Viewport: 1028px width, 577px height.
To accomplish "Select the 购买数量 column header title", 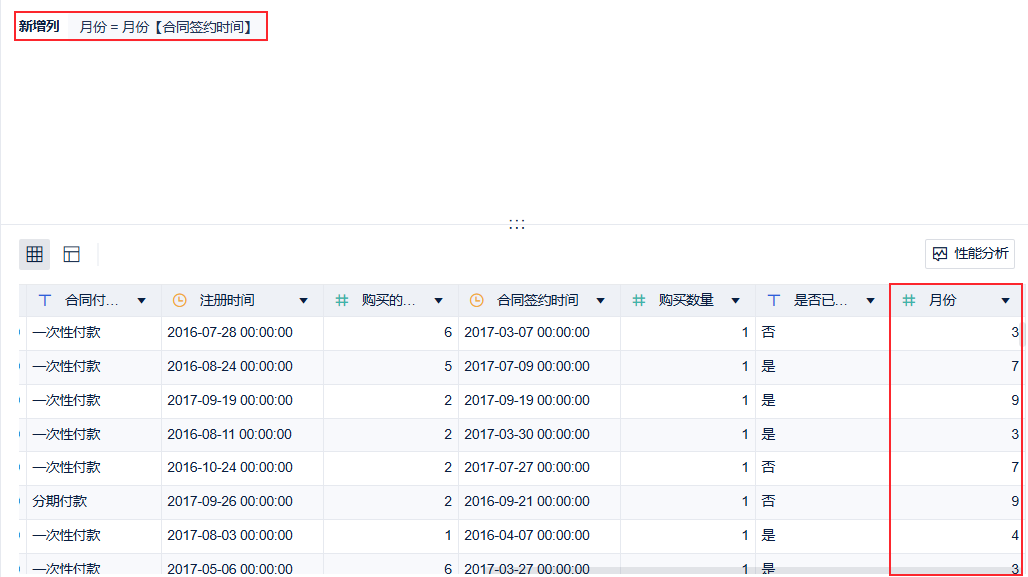I will [x=686, y=300].
